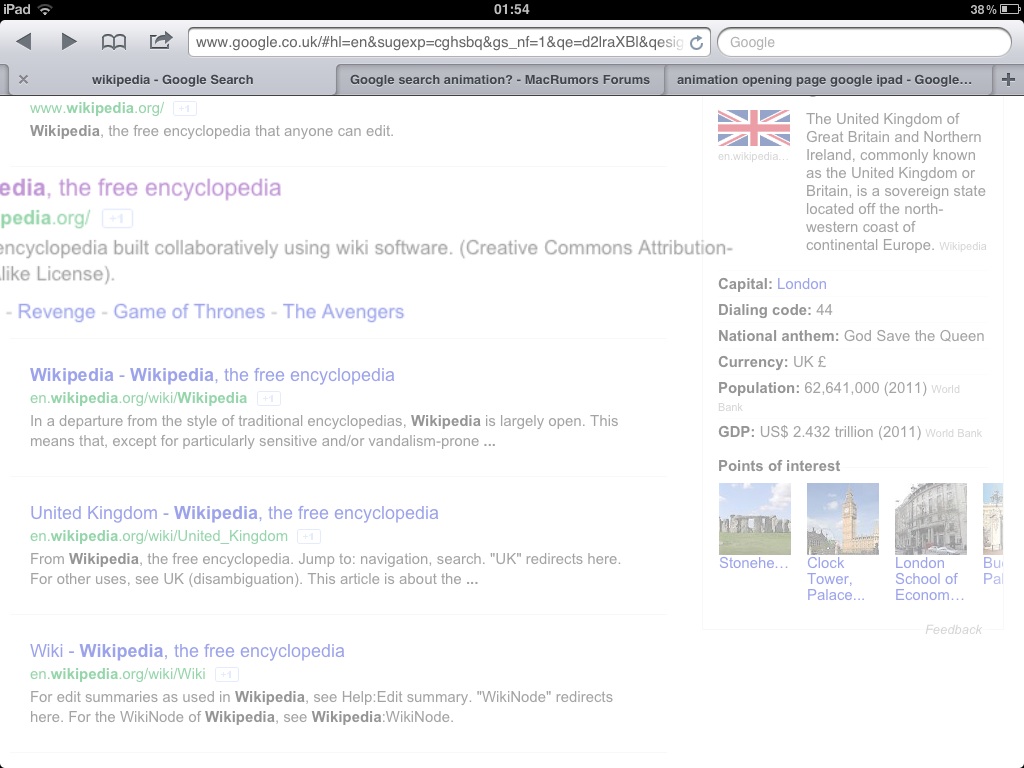Add a new tab with plus icon

click(x=1008, y=80)
